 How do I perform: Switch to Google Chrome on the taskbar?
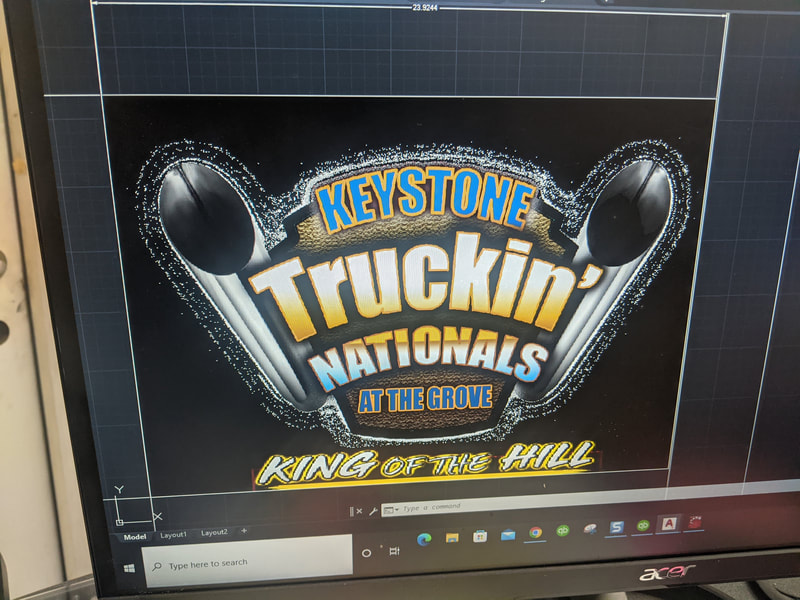(x=535, y=533)
